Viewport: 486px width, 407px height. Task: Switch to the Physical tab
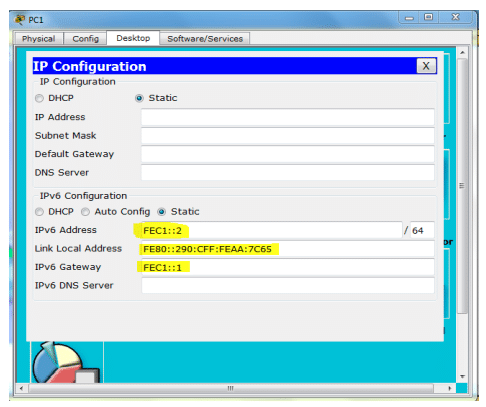(39, 39)
